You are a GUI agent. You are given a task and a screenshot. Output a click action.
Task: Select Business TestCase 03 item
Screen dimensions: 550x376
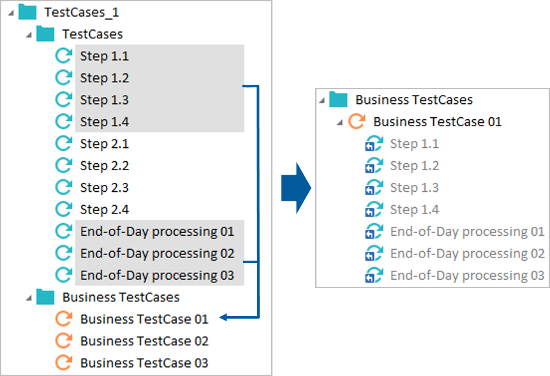click(x=144, y=363)
